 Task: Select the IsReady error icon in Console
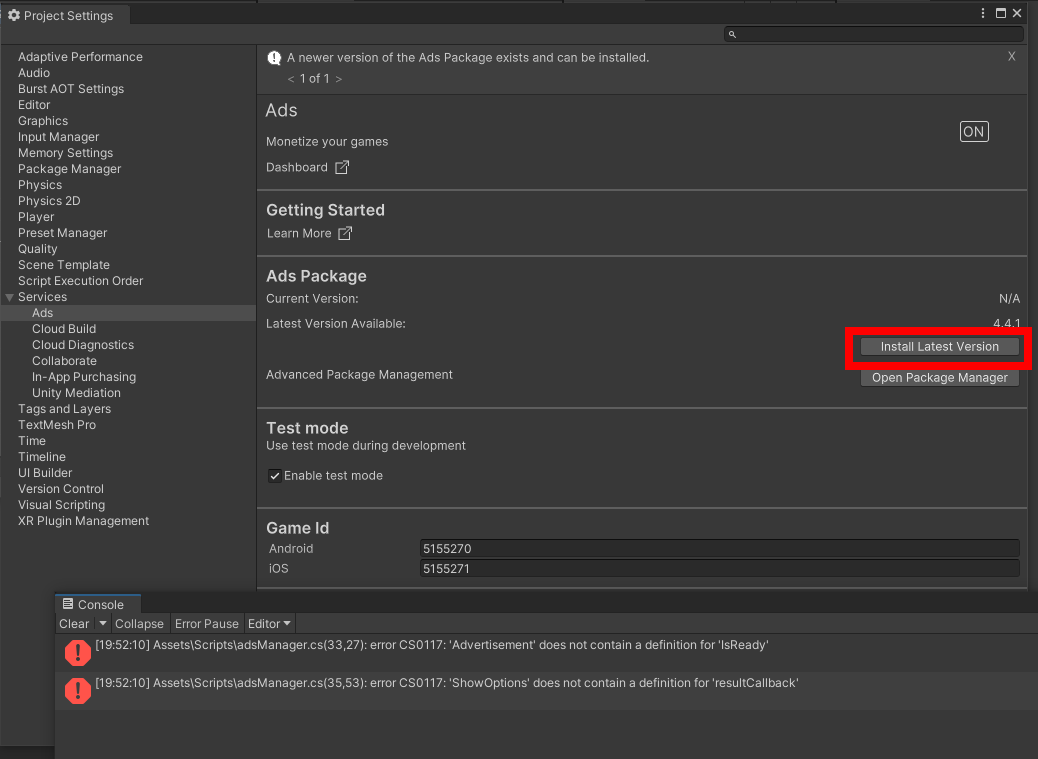[78, 652]
